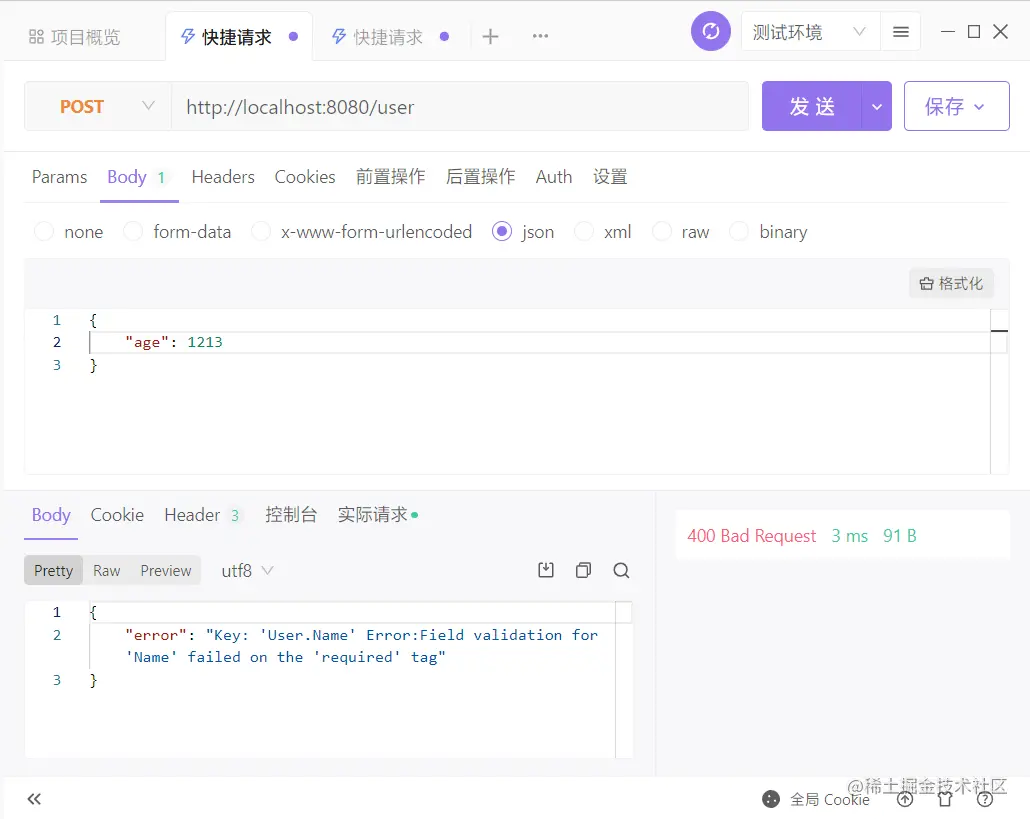Open the hamburger menu icon
Screen dimensions: 1030x819
901,32
